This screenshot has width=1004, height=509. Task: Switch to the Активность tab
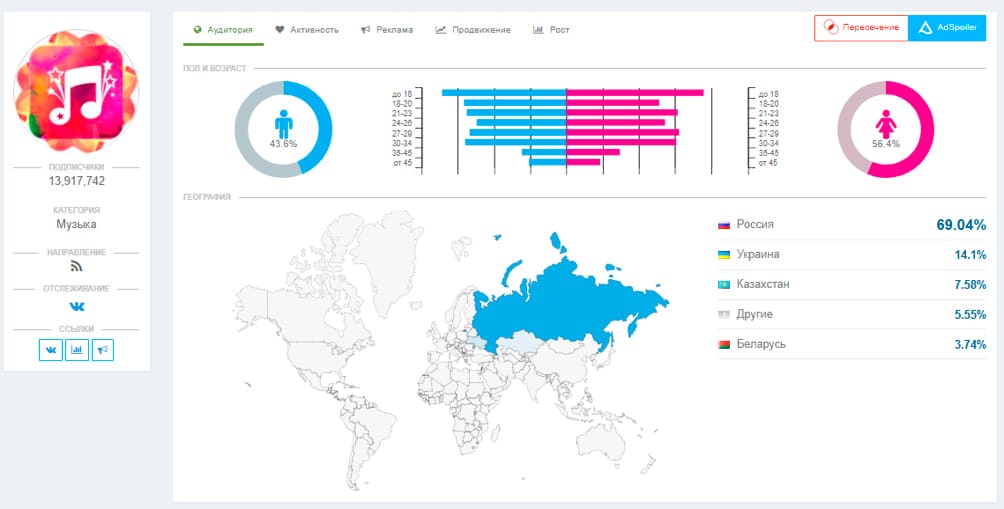point(307,30)
